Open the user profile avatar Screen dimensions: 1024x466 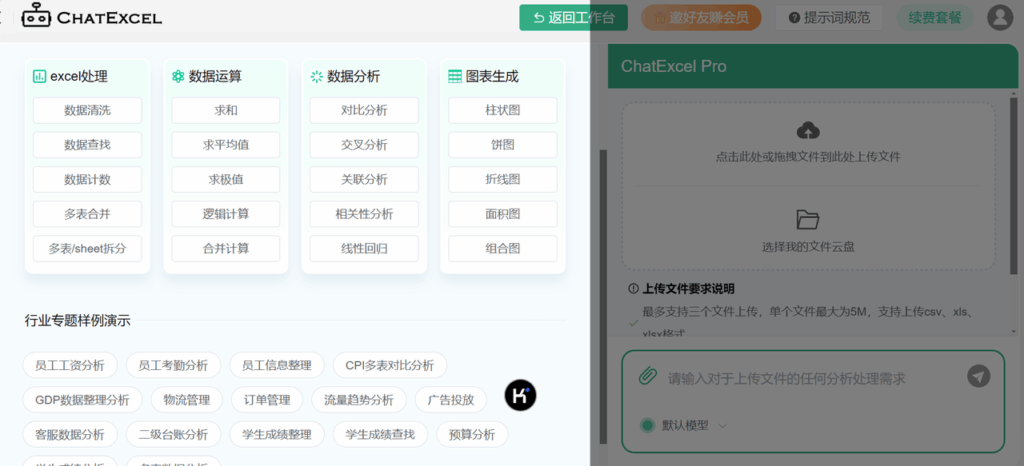999,17
